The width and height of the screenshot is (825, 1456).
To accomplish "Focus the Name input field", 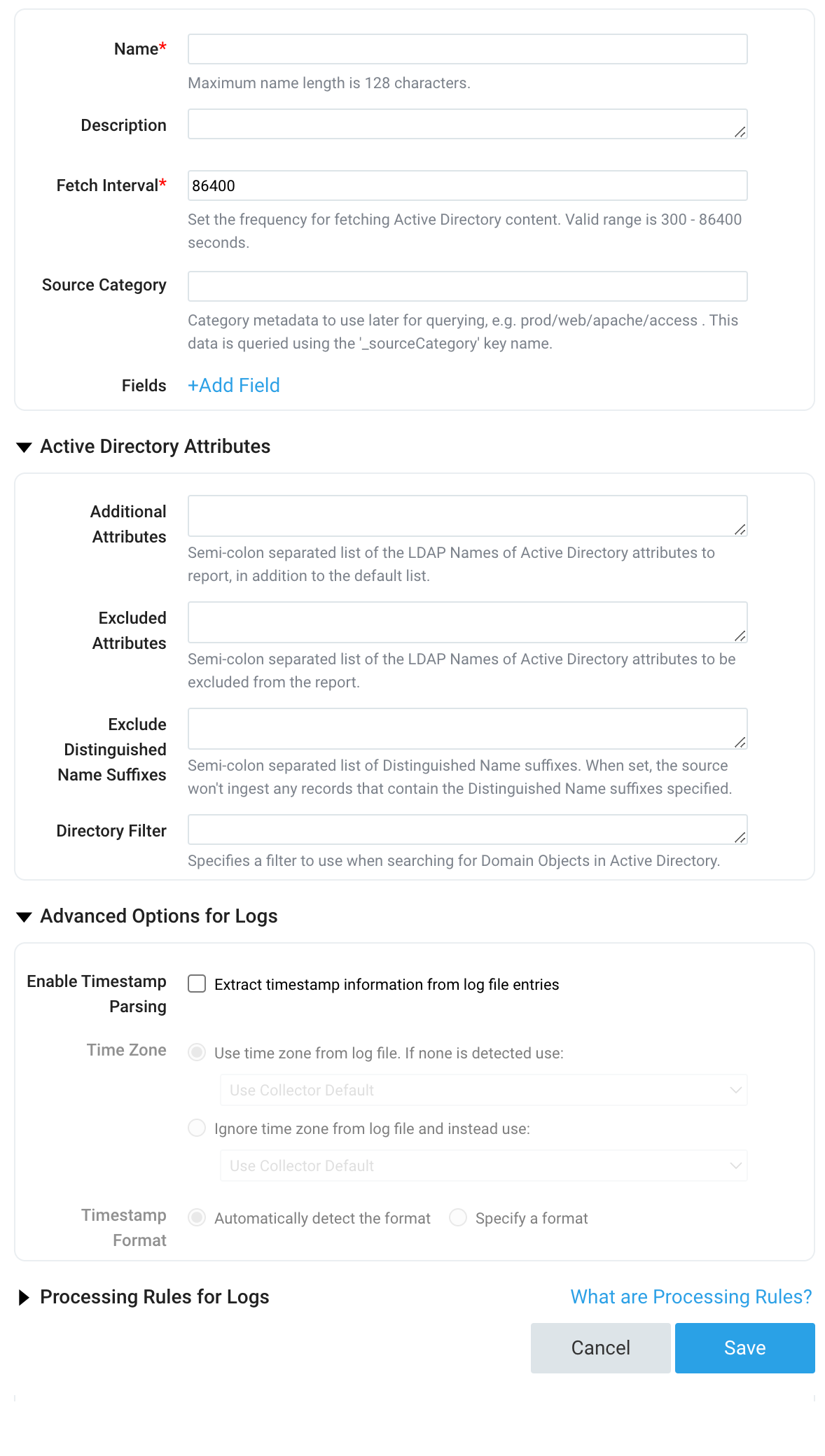I will [x=467, y=49].
